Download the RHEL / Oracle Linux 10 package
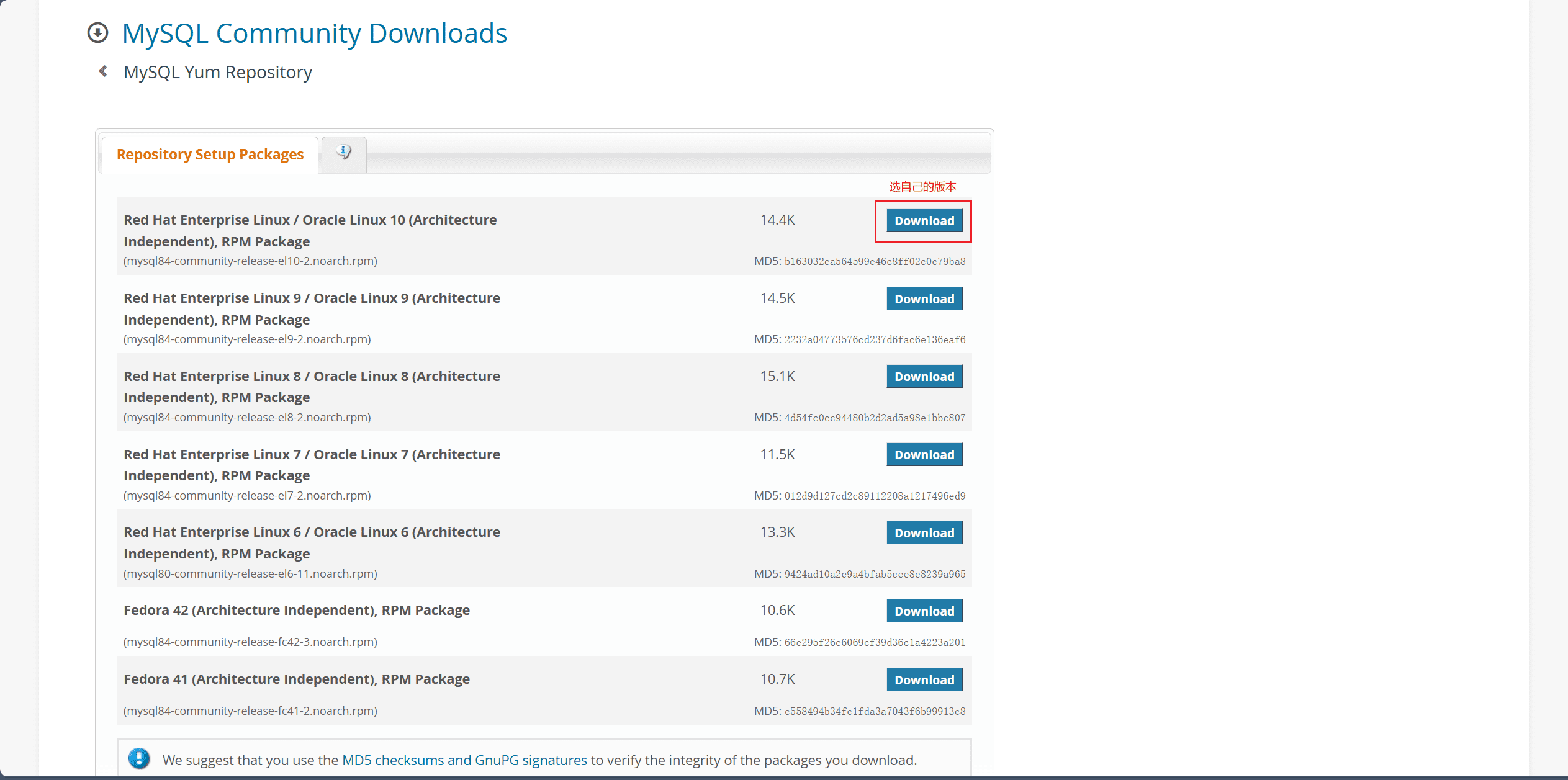 pos(924,221)
